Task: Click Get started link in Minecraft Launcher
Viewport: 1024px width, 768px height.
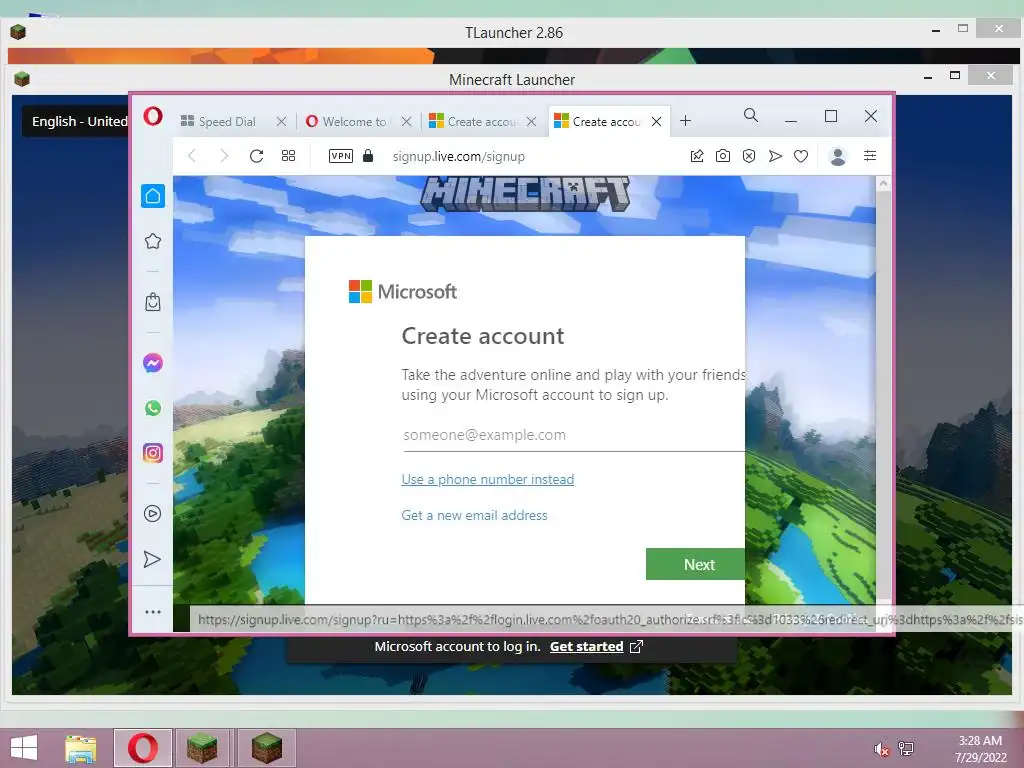Action: (586, 647)
